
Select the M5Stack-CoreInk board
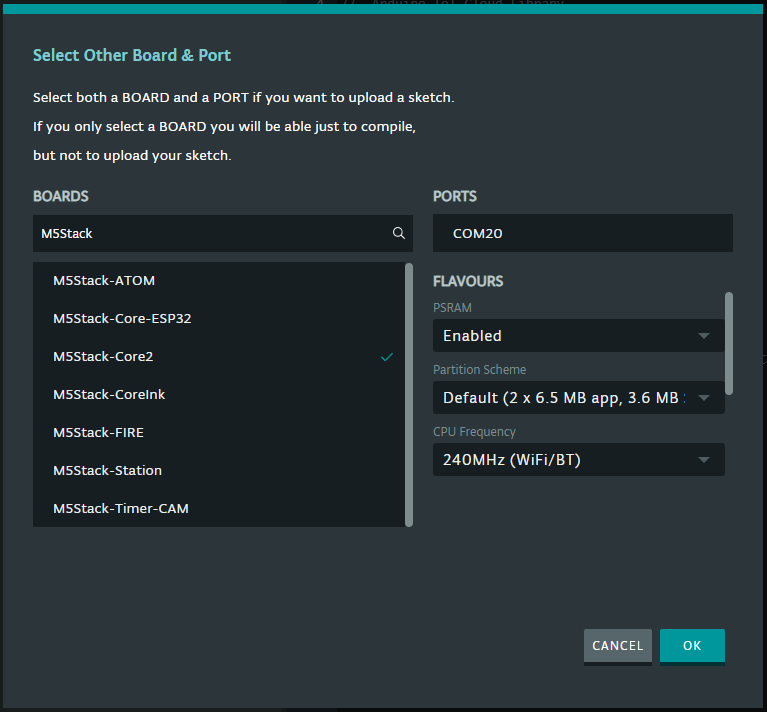point(219,395)
